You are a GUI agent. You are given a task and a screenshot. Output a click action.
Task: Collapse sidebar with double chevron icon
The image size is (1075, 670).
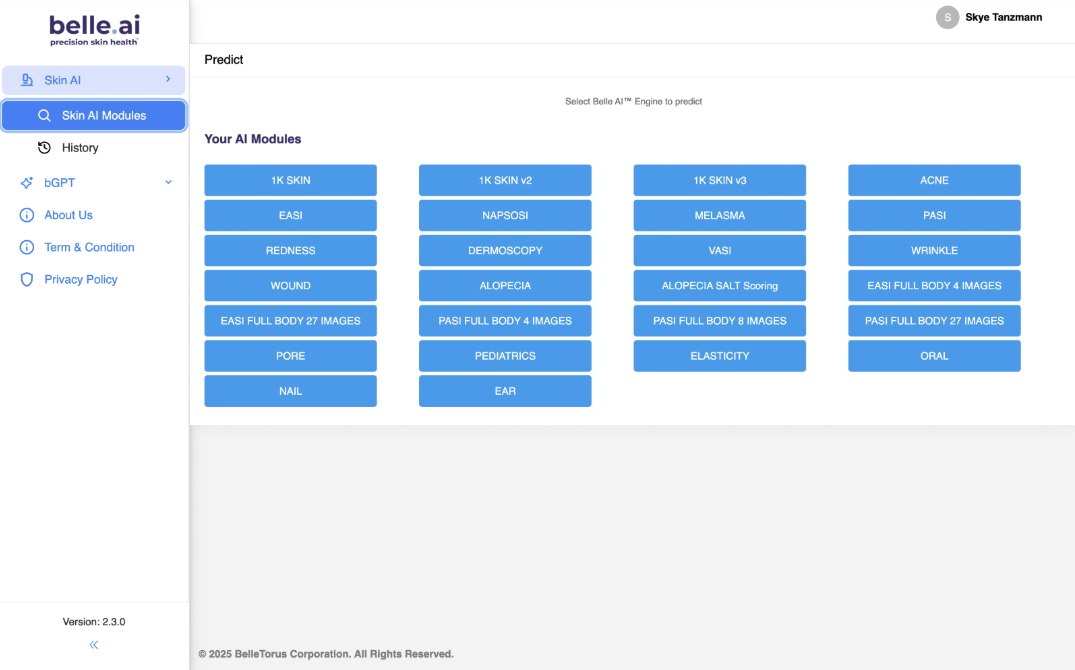pyautogui.click(x=94, y=645)
